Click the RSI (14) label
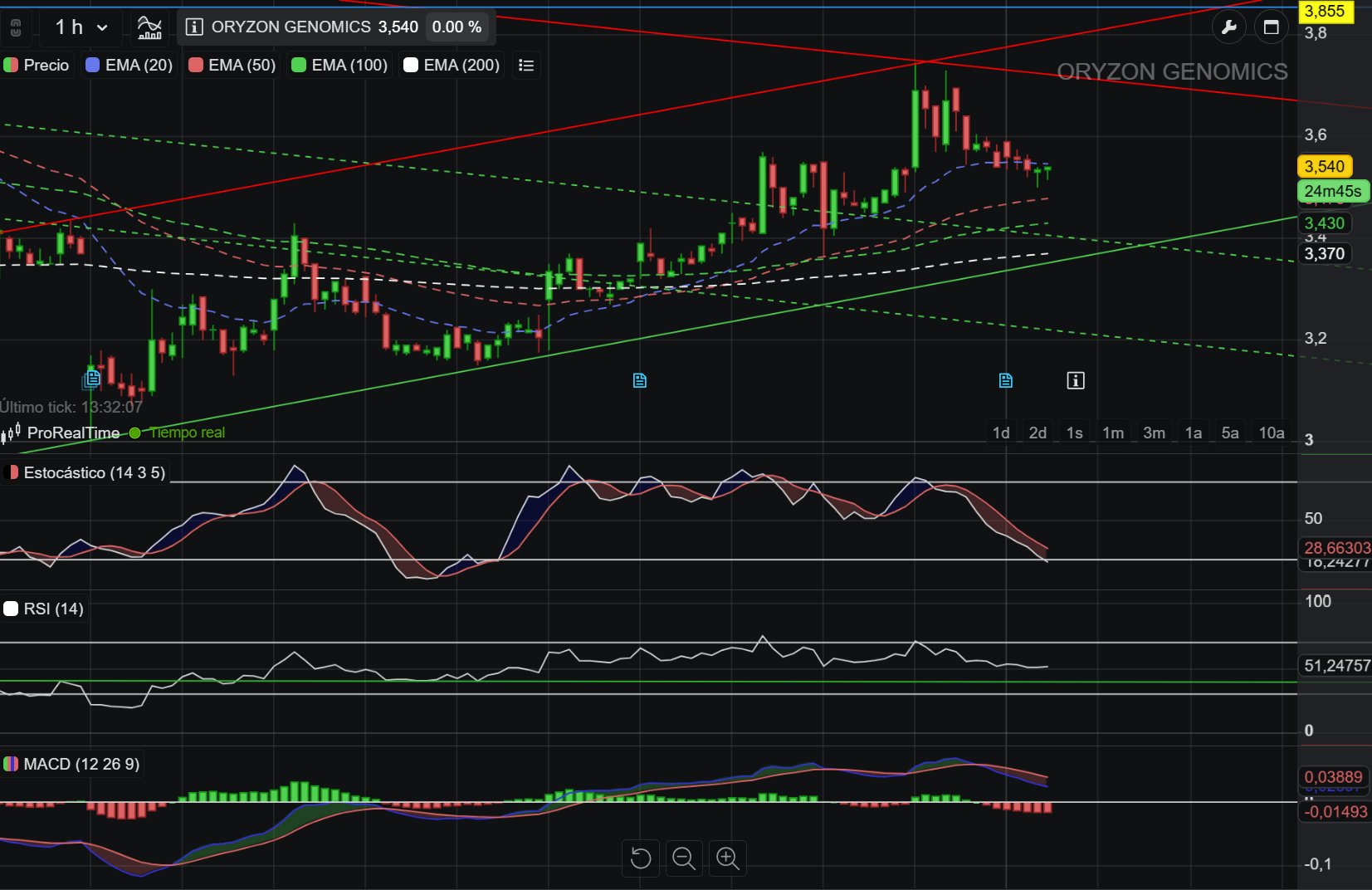1372x890 pixels. pyautogui.click(x=45, y=609)
